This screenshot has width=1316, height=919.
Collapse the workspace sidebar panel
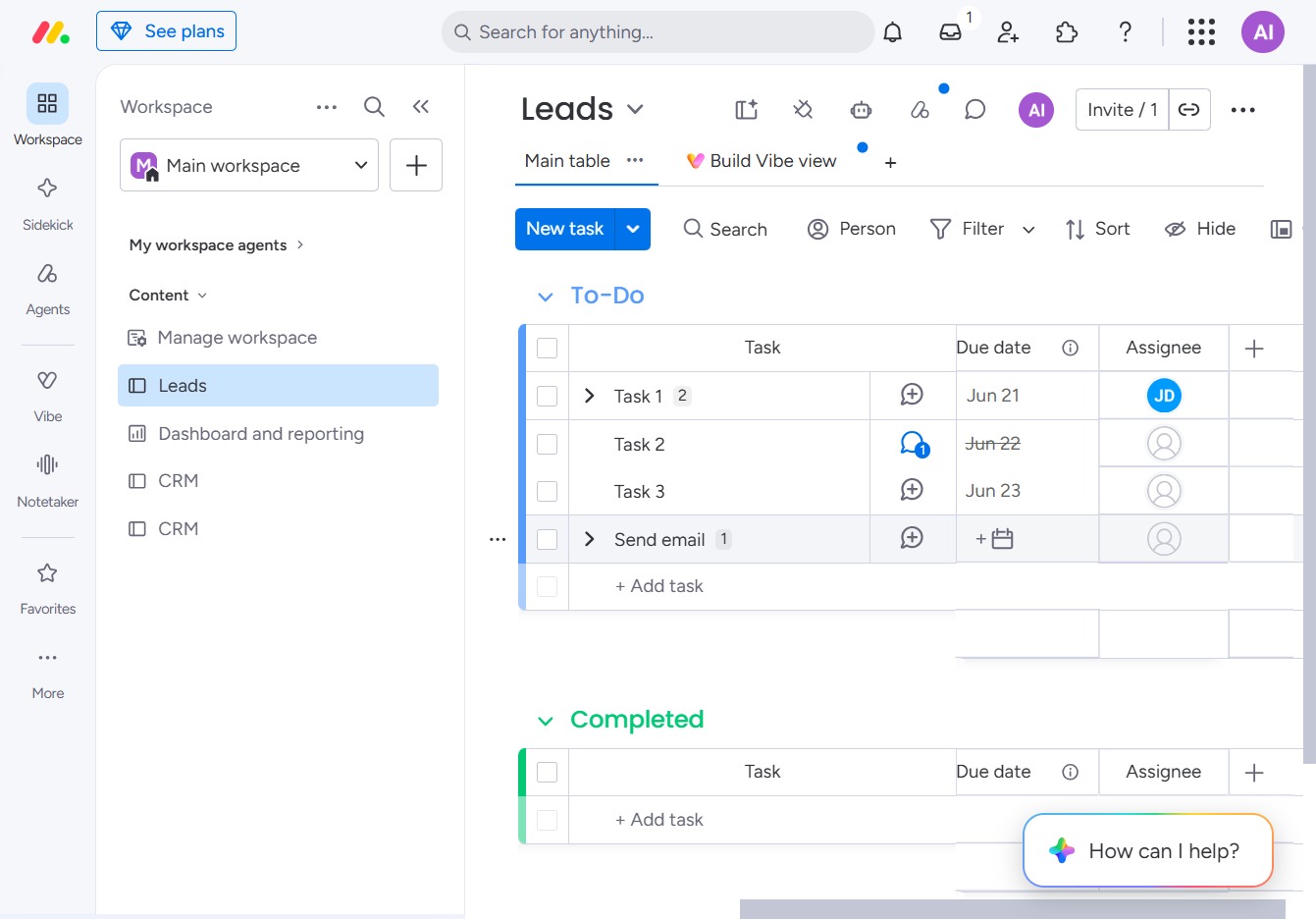421,107
